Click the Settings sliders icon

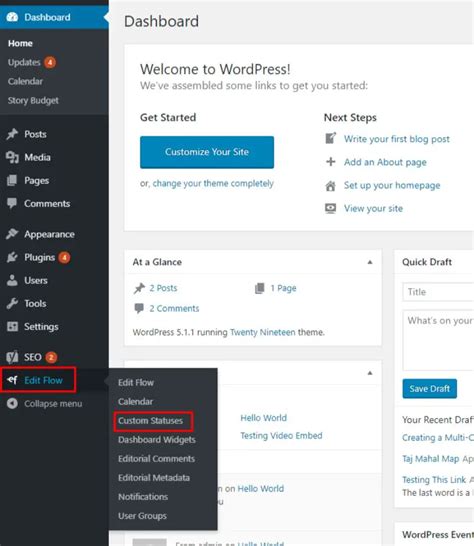(12, 327)
